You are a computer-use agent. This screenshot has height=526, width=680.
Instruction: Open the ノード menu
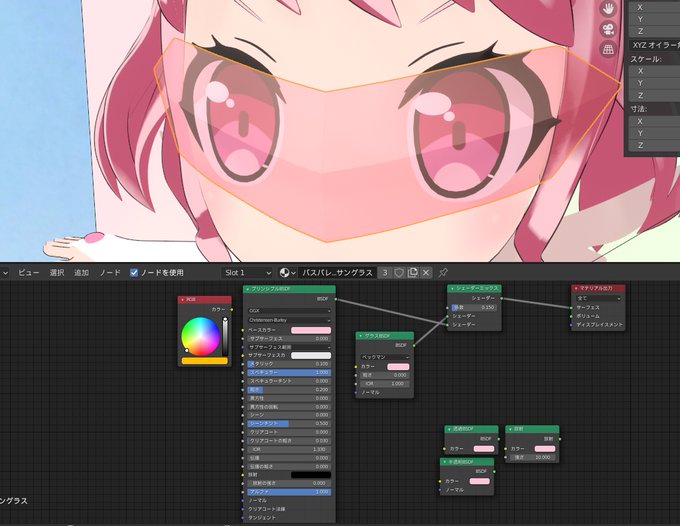(110, 273)
